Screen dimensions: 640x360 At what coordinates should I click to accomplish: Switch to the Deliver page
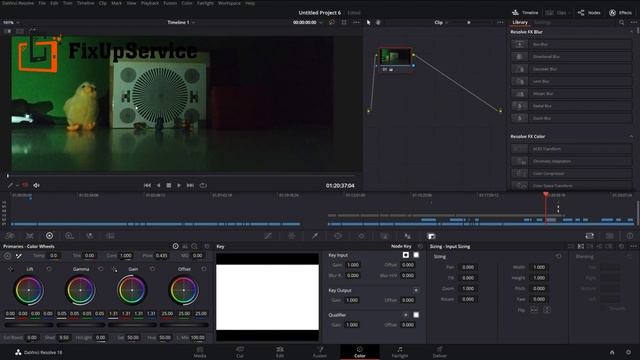pos(440,352)
